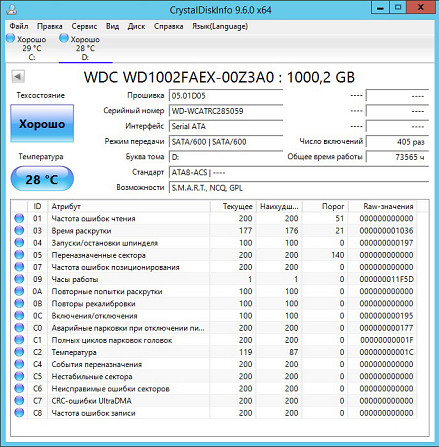Image resolution: width=439 pixels, height=447 pixels.
Task: Open the Диск menu
Action: coord(136,26)
